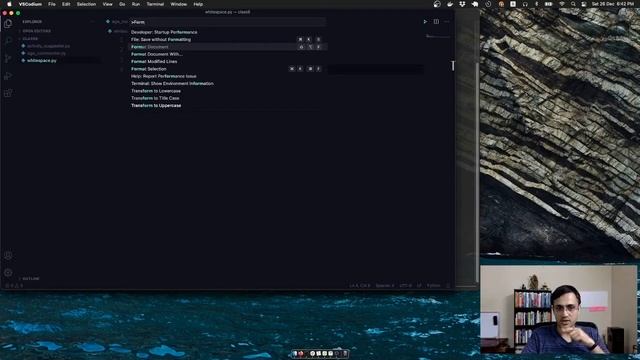
Task: Open the Edit menu
Action: [66, 4]
